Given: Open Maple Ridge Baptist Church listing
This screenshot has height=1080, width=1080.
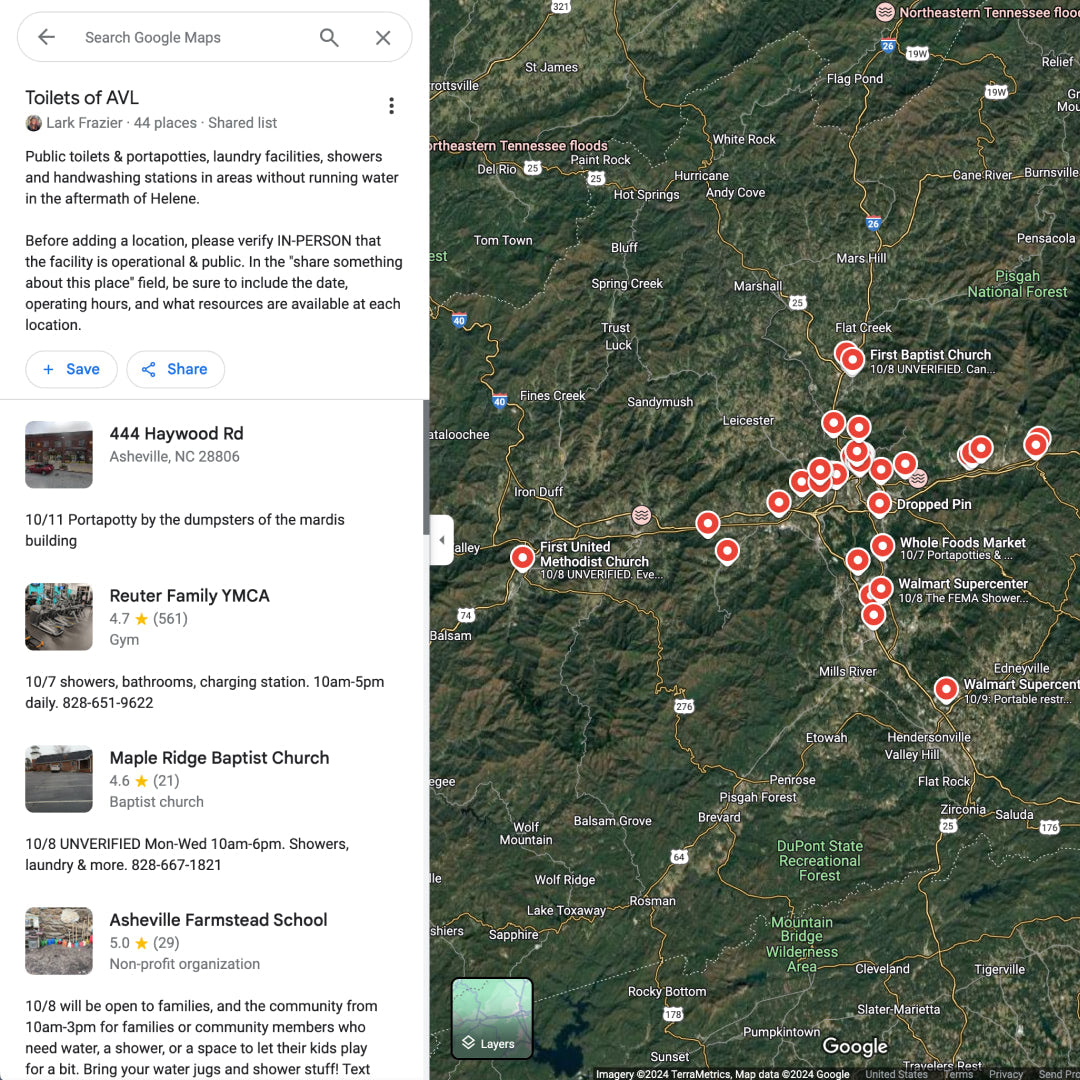Looking at the screenshot, I should click(219, 758).
